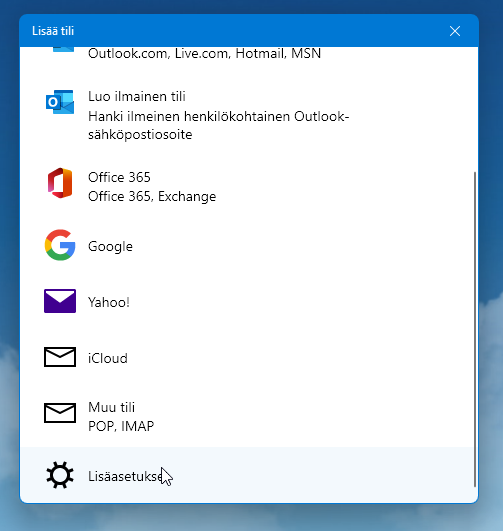The height and width of the screenshot is (531, 503).
Task: Click the Google G logo
Action: click(x=60, y=245)
